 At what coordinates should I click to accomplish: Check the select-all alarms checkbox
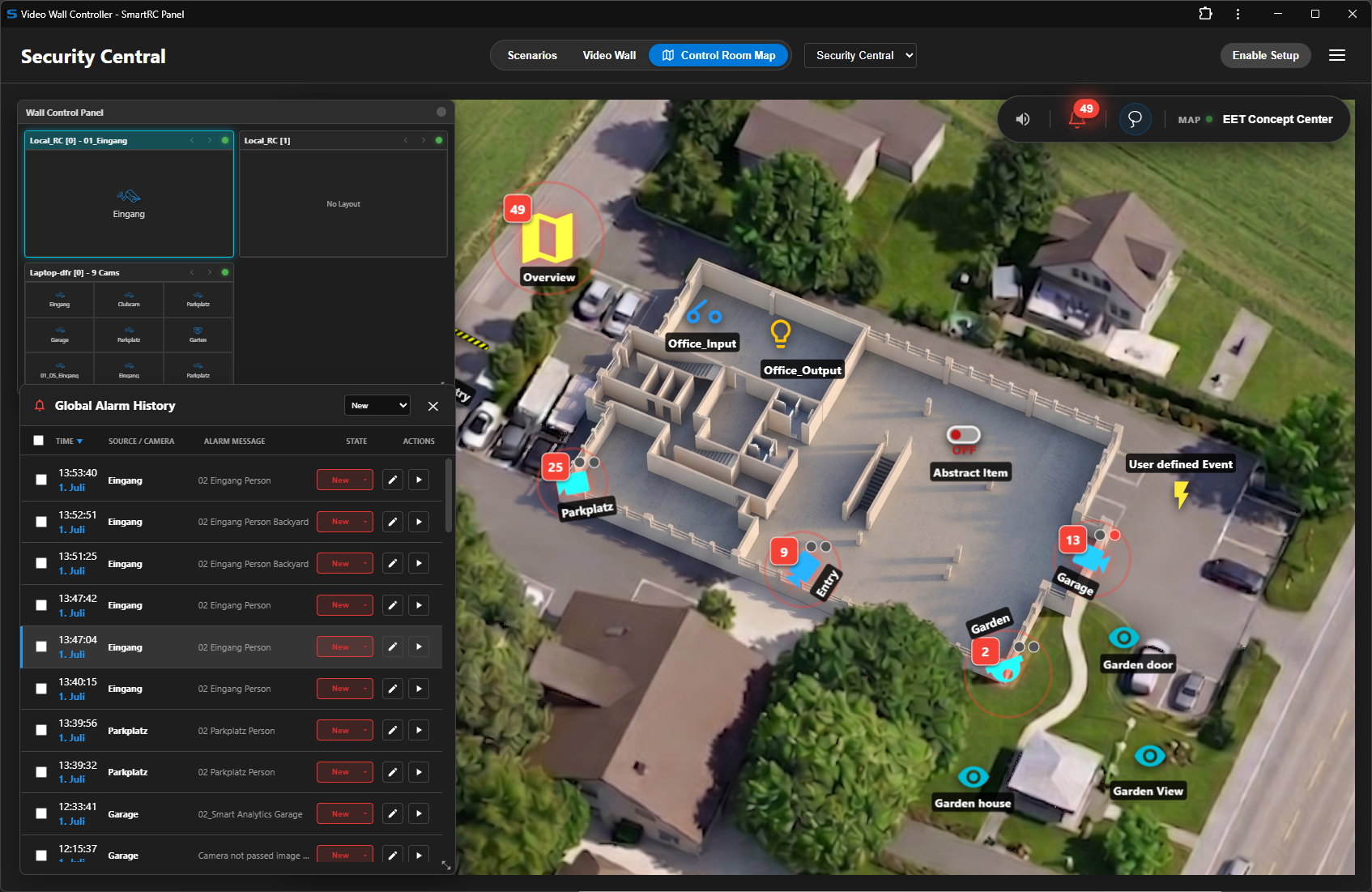[x=38, y=441]
